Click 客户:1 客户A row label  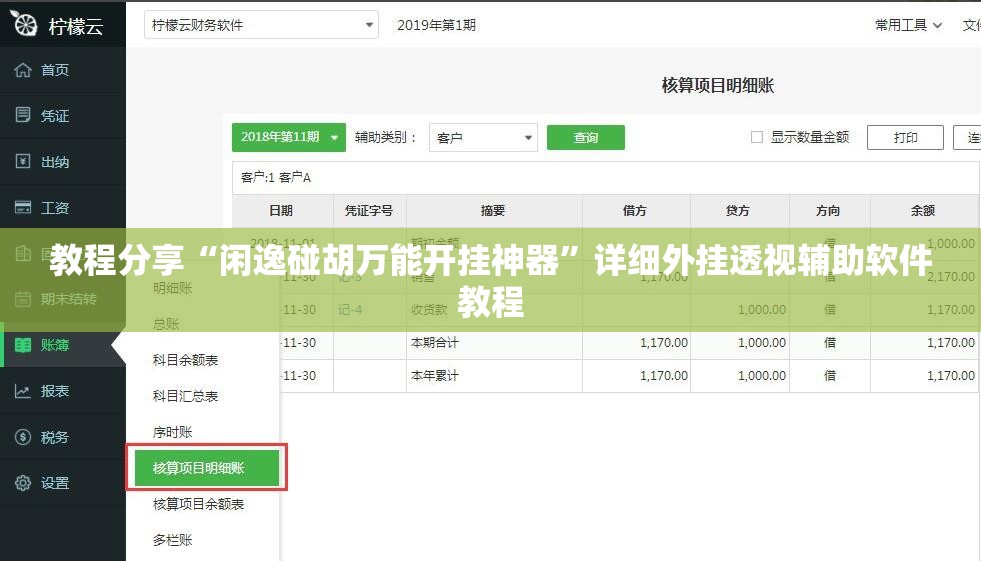[276, 178]
